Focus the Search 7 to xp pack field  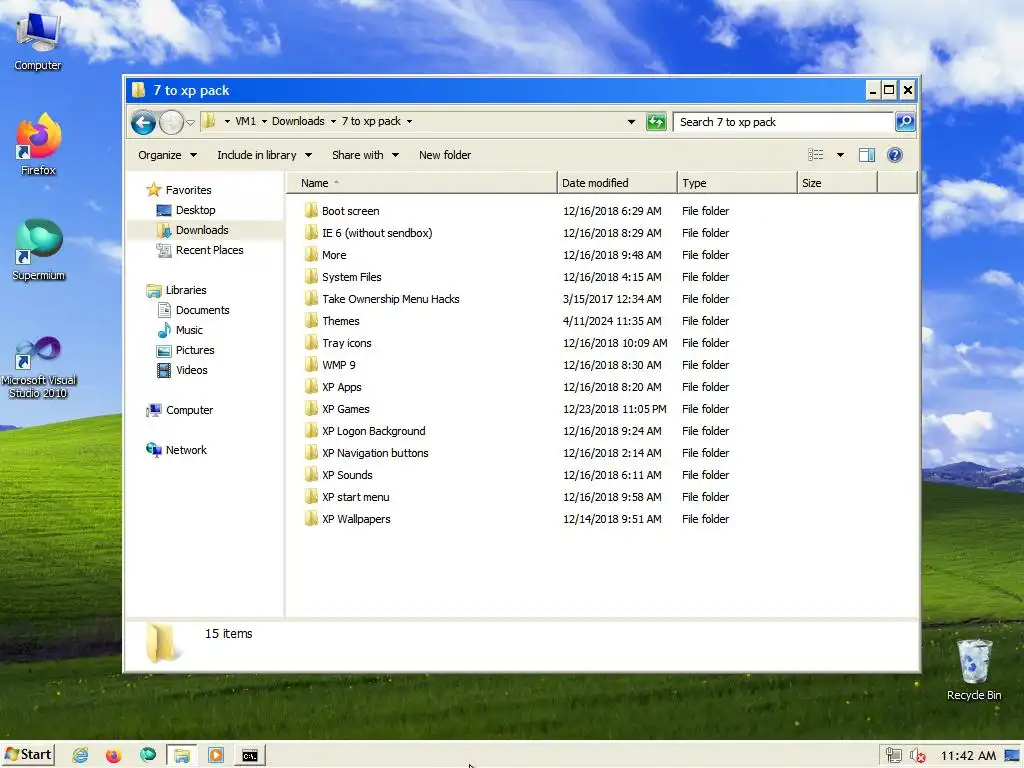(x=784, y=121)
